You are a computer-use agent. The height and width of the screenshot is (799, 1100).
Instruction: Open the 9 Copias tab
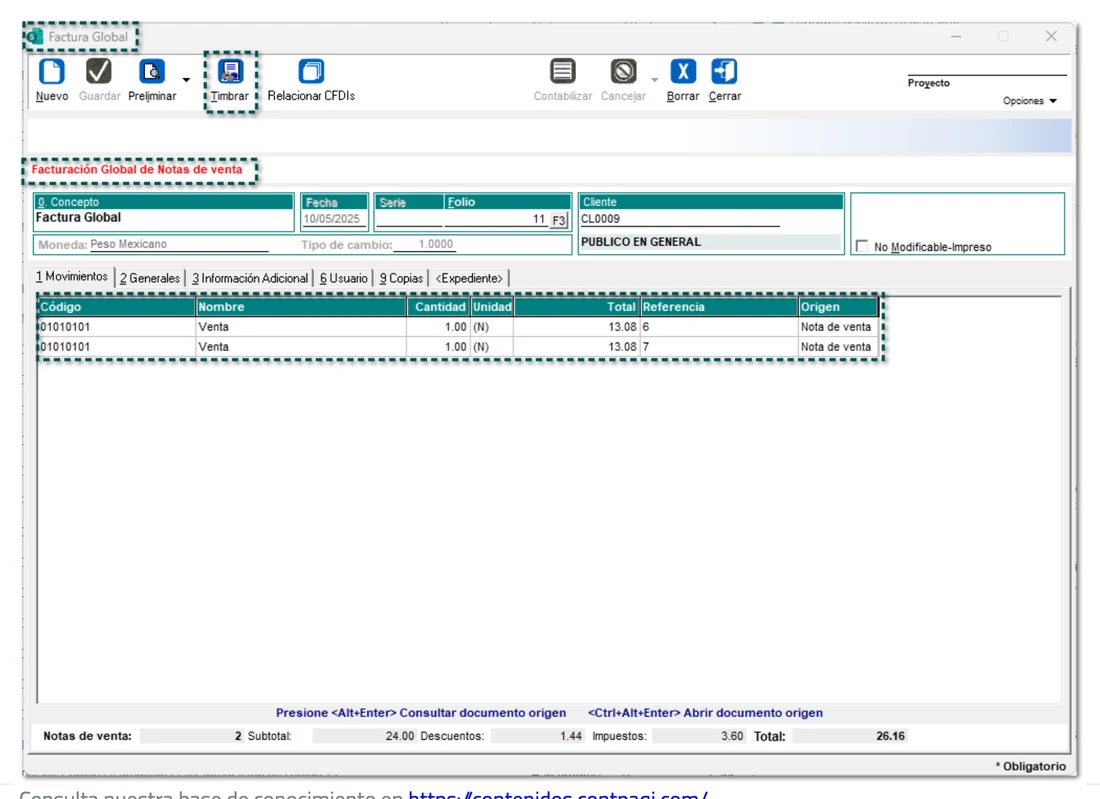coord(401,278)
